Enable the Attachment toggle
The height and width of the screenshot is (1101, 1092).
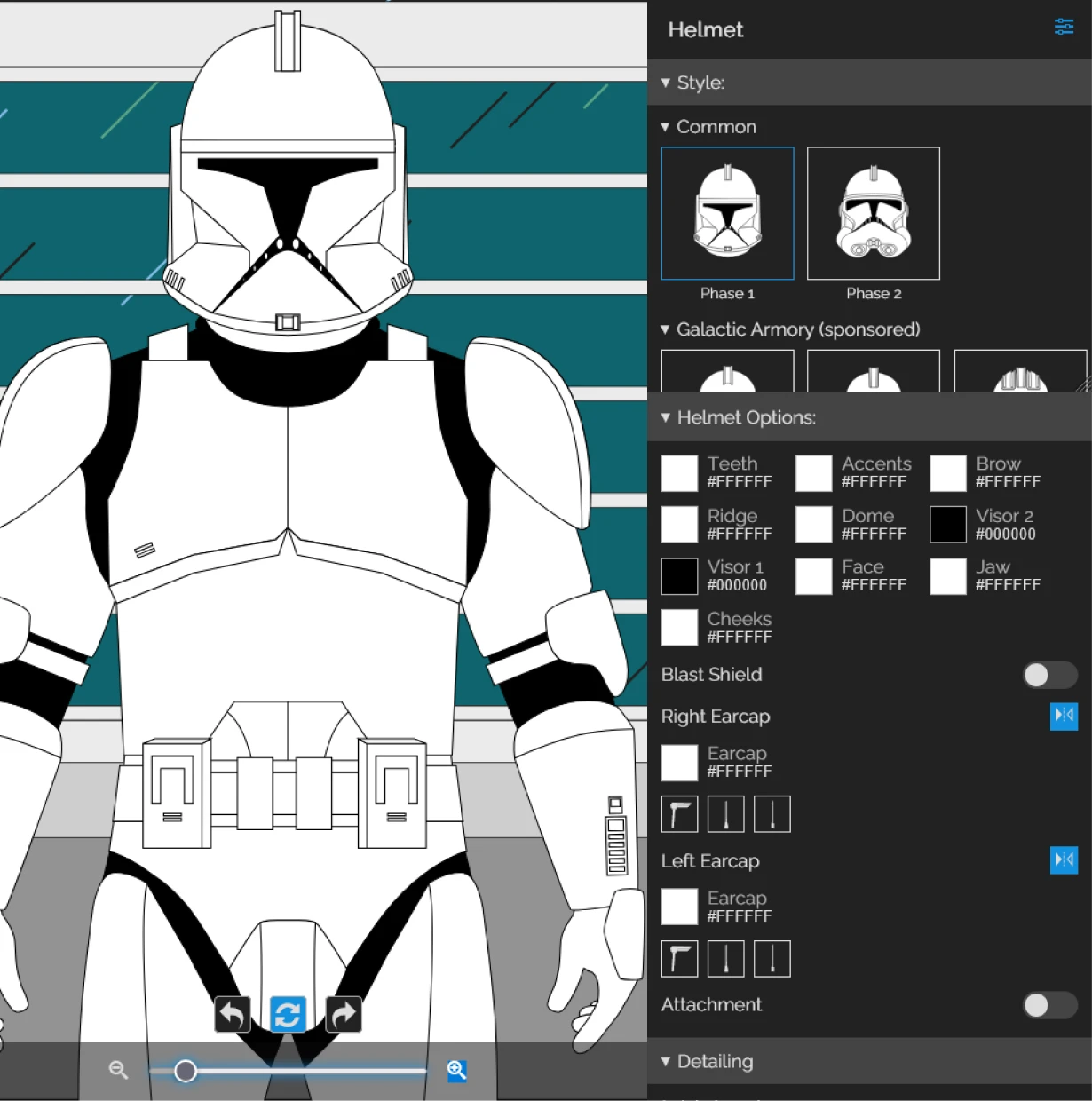pos(1049,1005)
